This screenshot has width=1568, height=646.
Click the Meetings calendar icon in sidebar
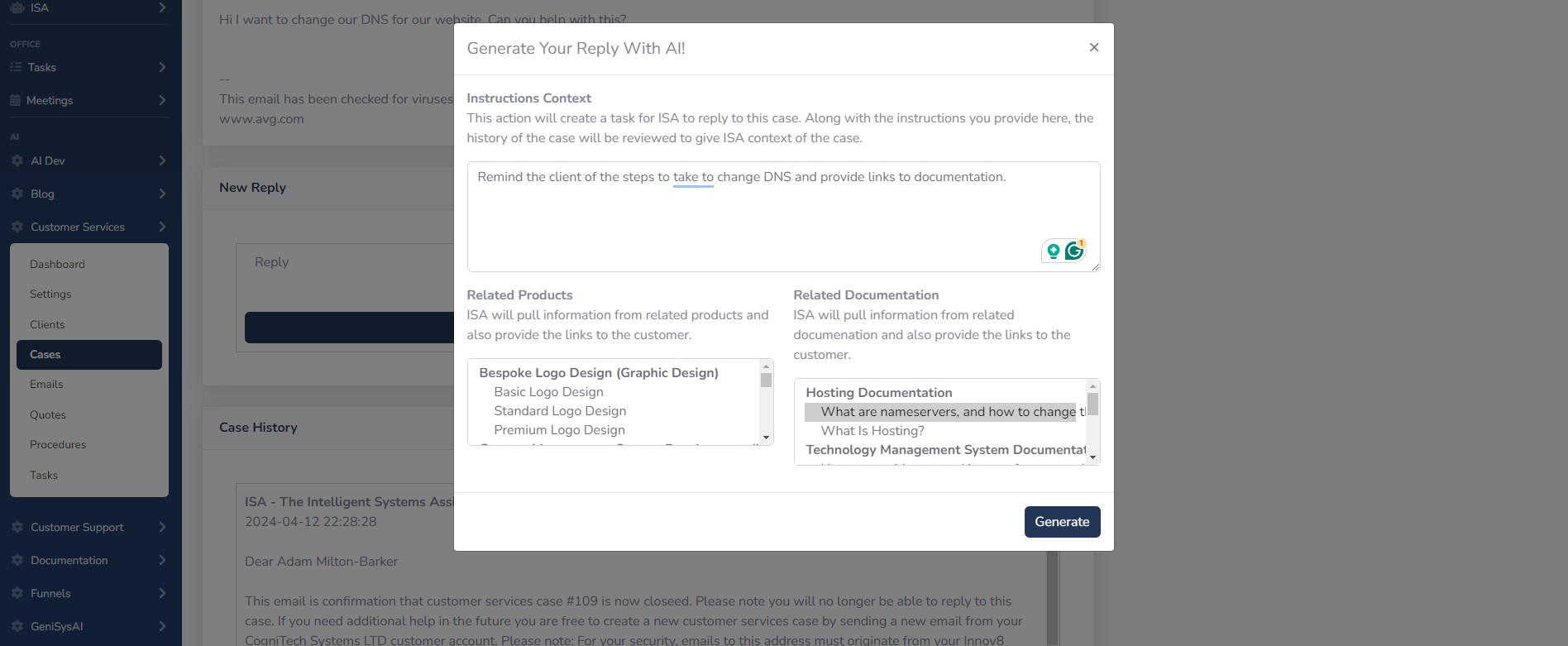point(16,100)
